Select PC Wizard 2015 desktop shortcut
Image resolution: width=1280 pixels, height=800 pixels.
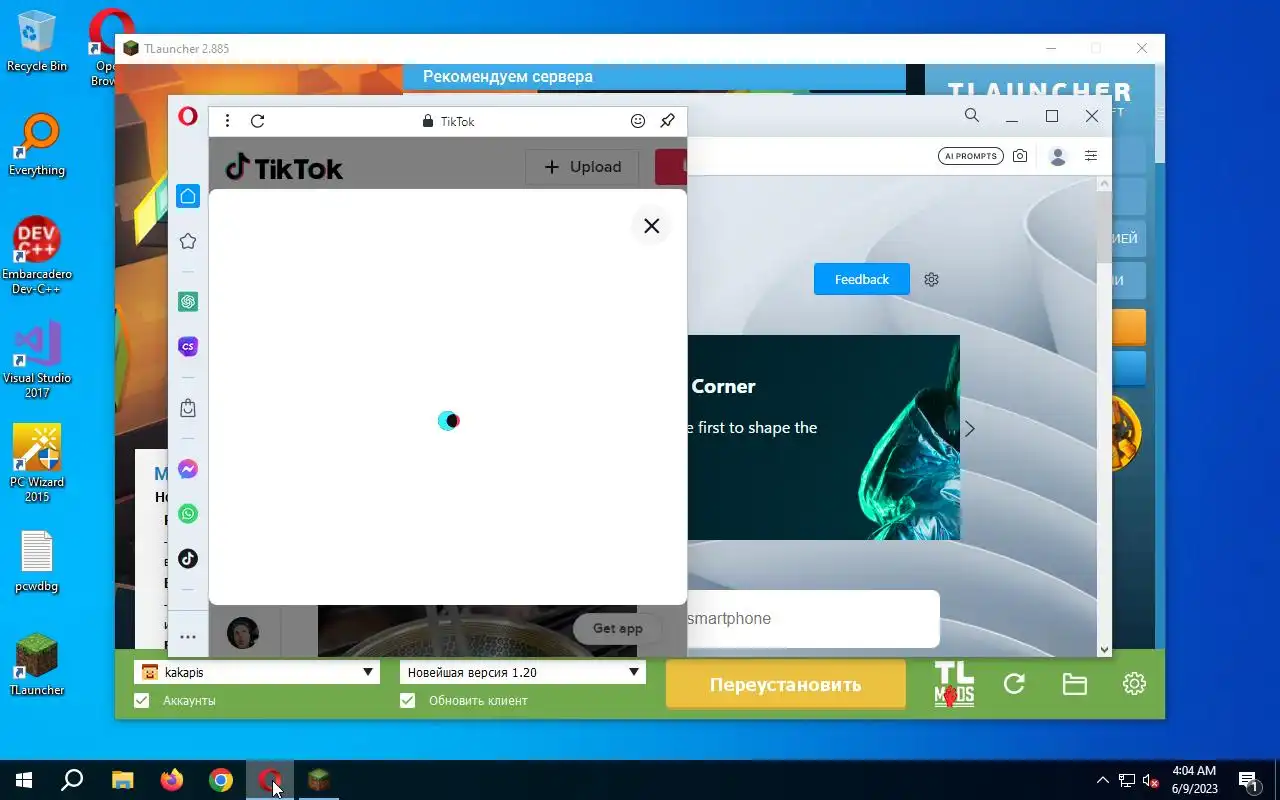click(x=37, y=464)
